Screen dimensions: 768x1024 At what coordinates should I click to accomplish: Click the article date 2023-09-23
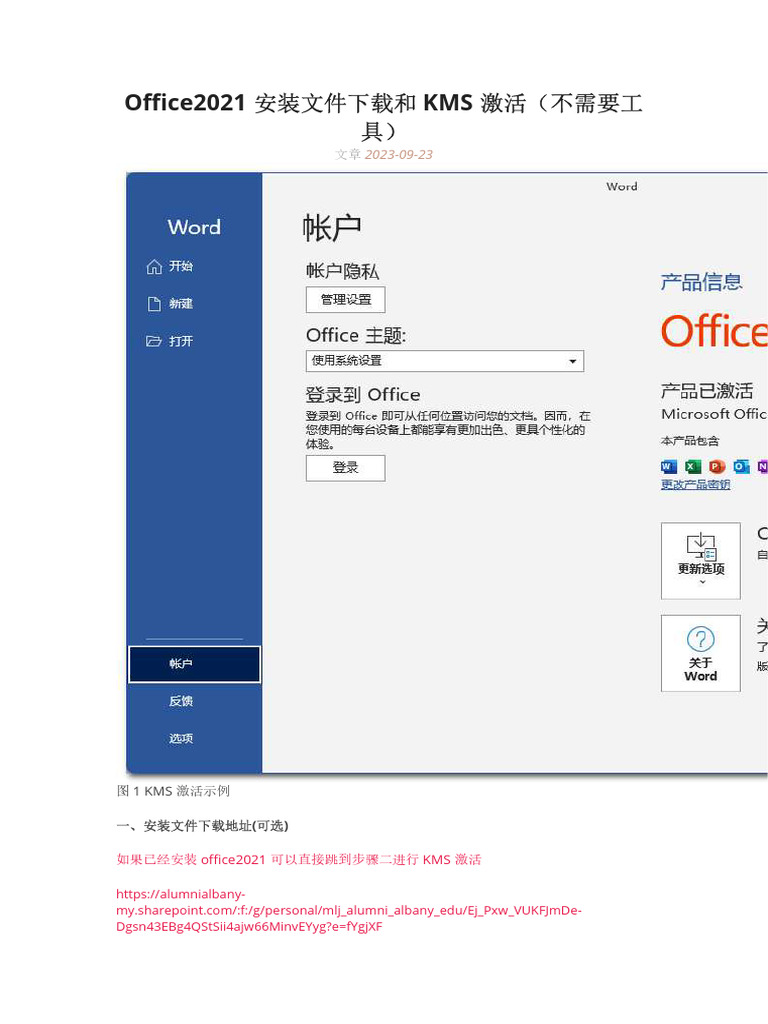pyautogui.click(x=398, y=155)
